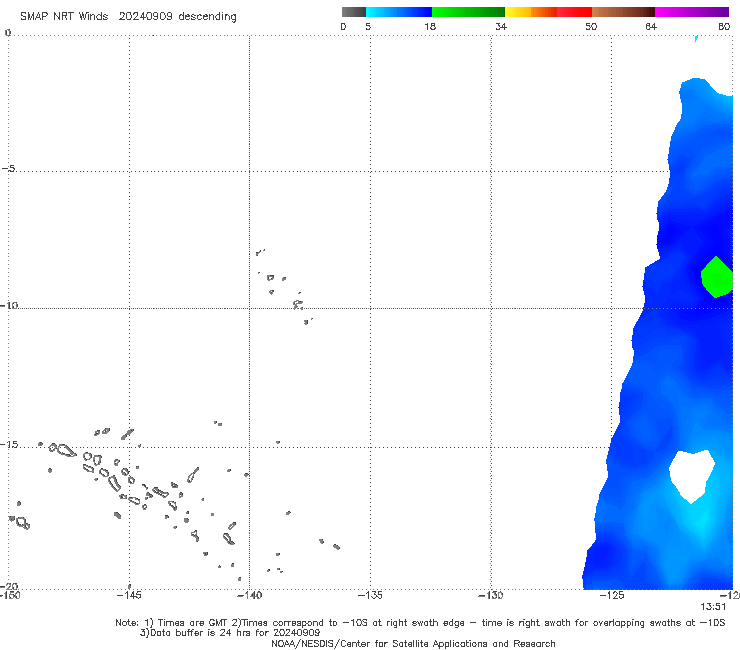740x650 pixels.
Task: Click the longitude label '-125'
Action: click(612, 595)
